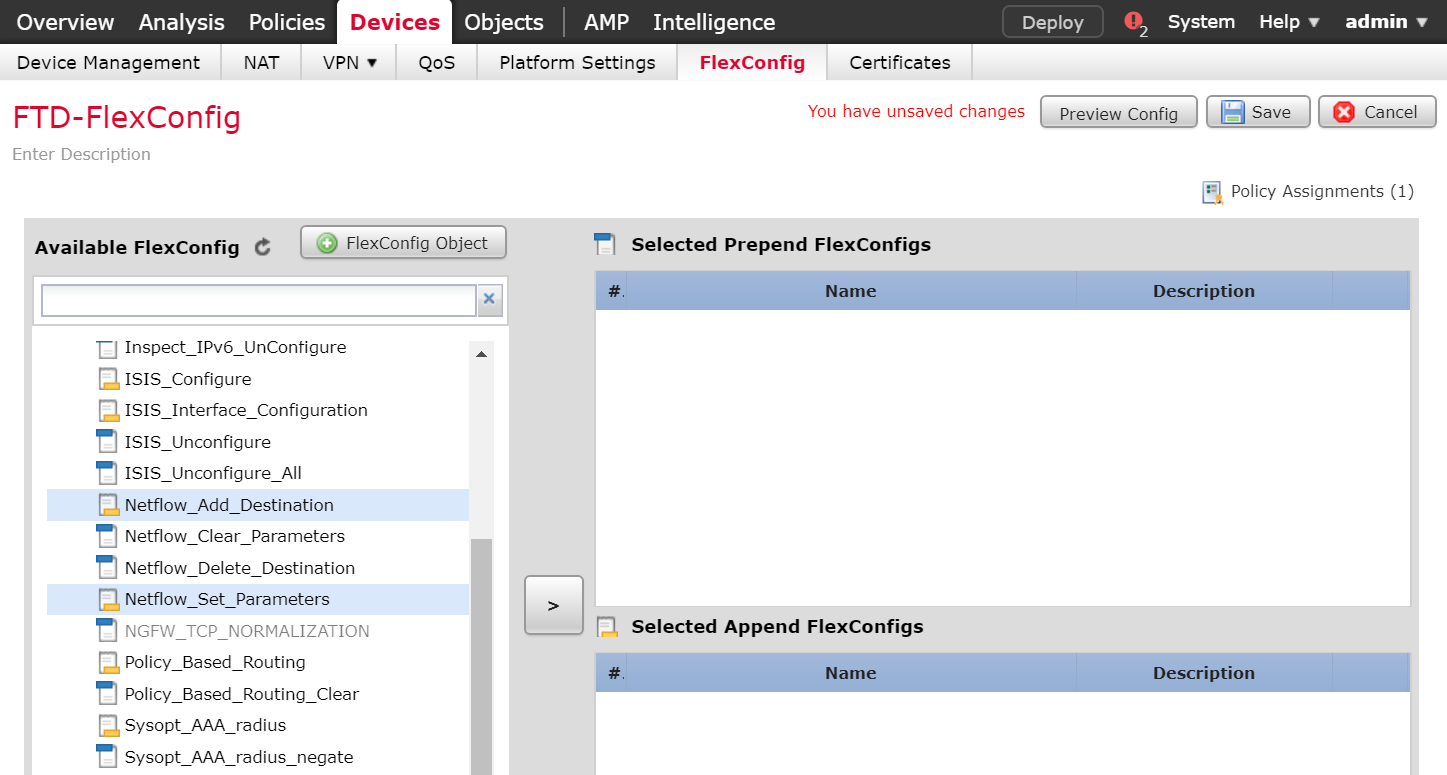Click the Selected Prepend FlexConfigs icon
This screenshot has width=1447, height=775.
click(605, 244)
